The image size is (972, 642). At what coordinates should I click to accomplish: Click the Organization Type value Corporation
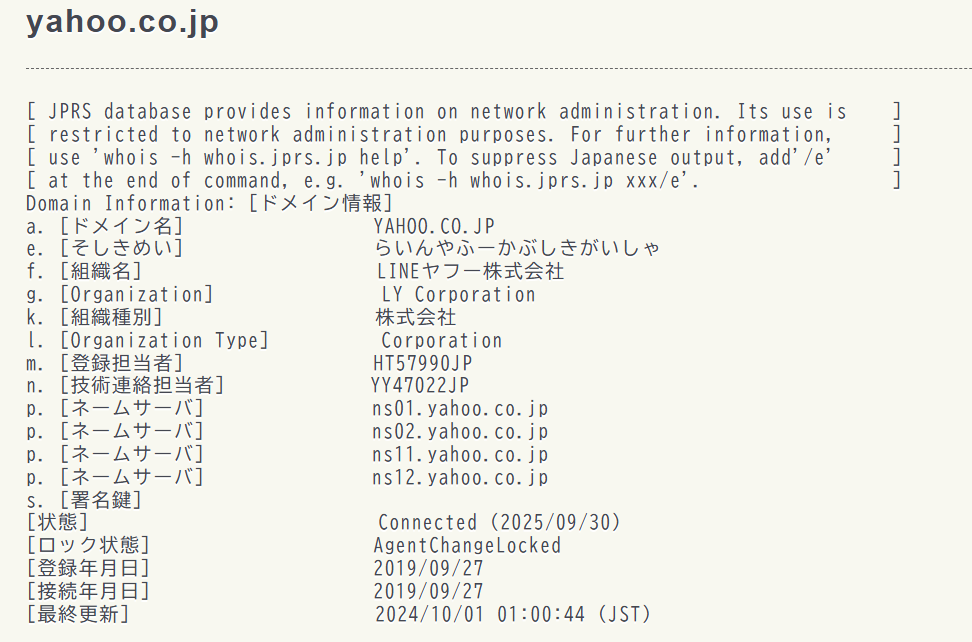coord(441,340)
